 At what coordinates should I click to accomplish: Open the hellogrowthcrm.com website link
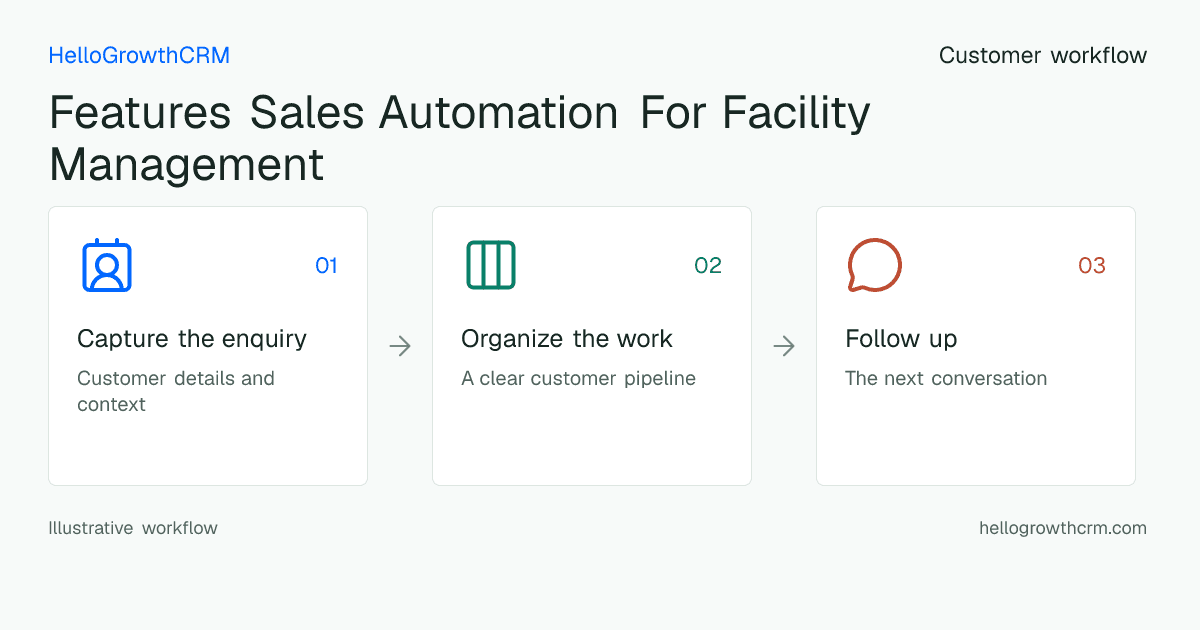[1063, 528]
